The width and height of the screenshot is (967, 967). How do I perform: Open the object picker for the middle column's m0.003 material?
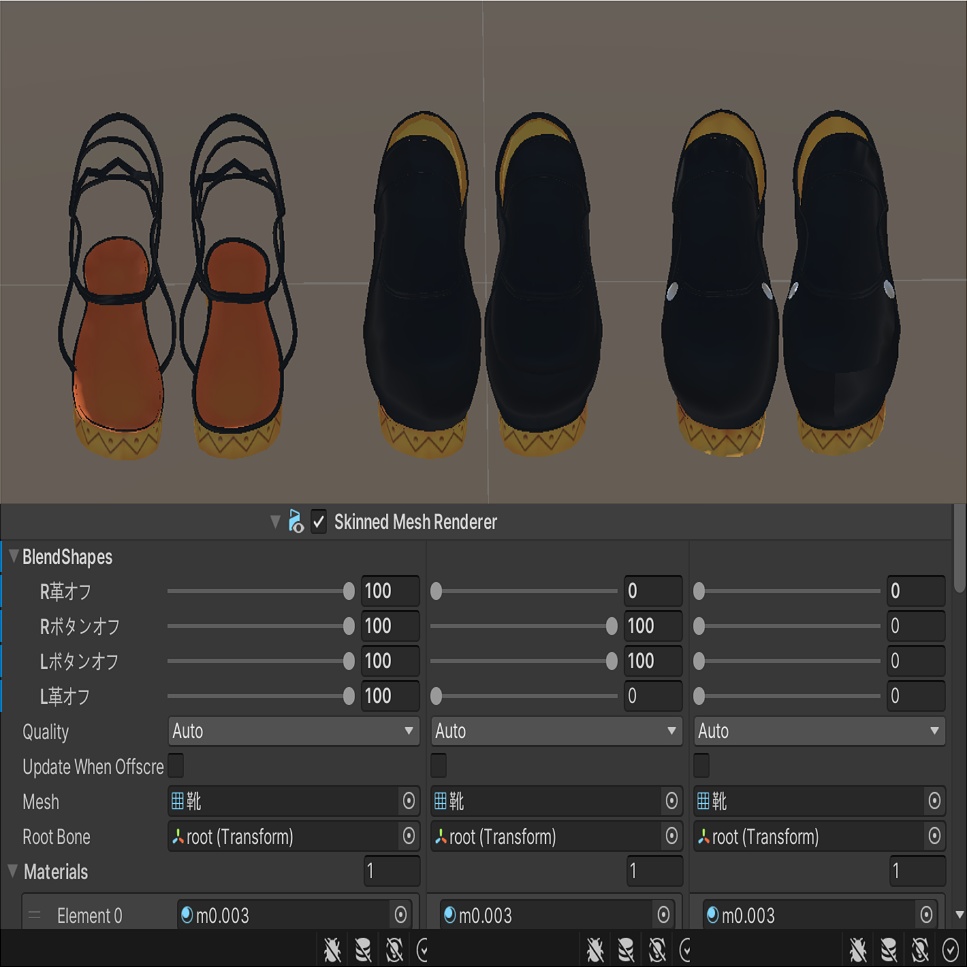click(663, 915)
